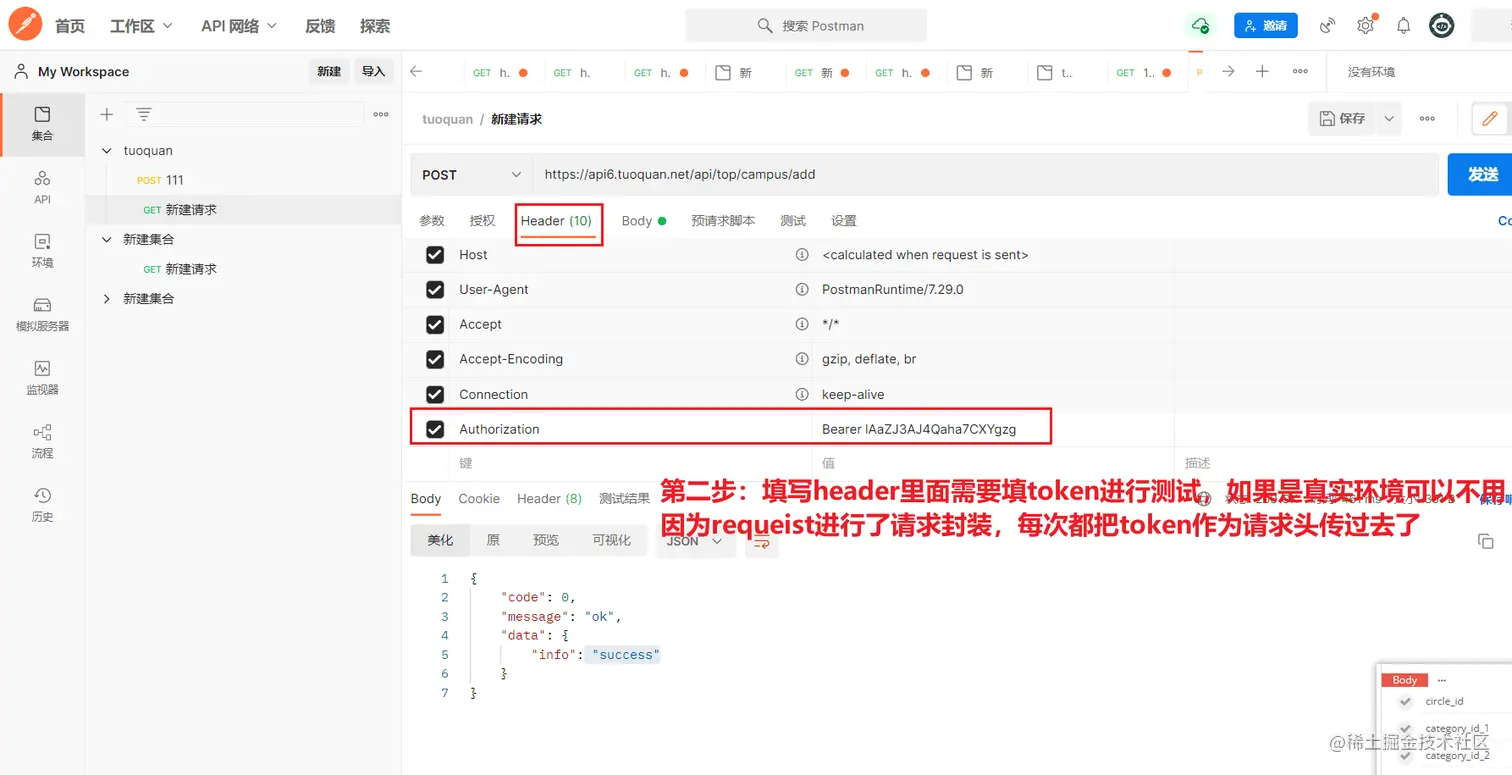Image resolution: width=1512 pixels, height=775 pixels.
Task: Click the forward arrow in tab bar
Action: [1228, 71]
